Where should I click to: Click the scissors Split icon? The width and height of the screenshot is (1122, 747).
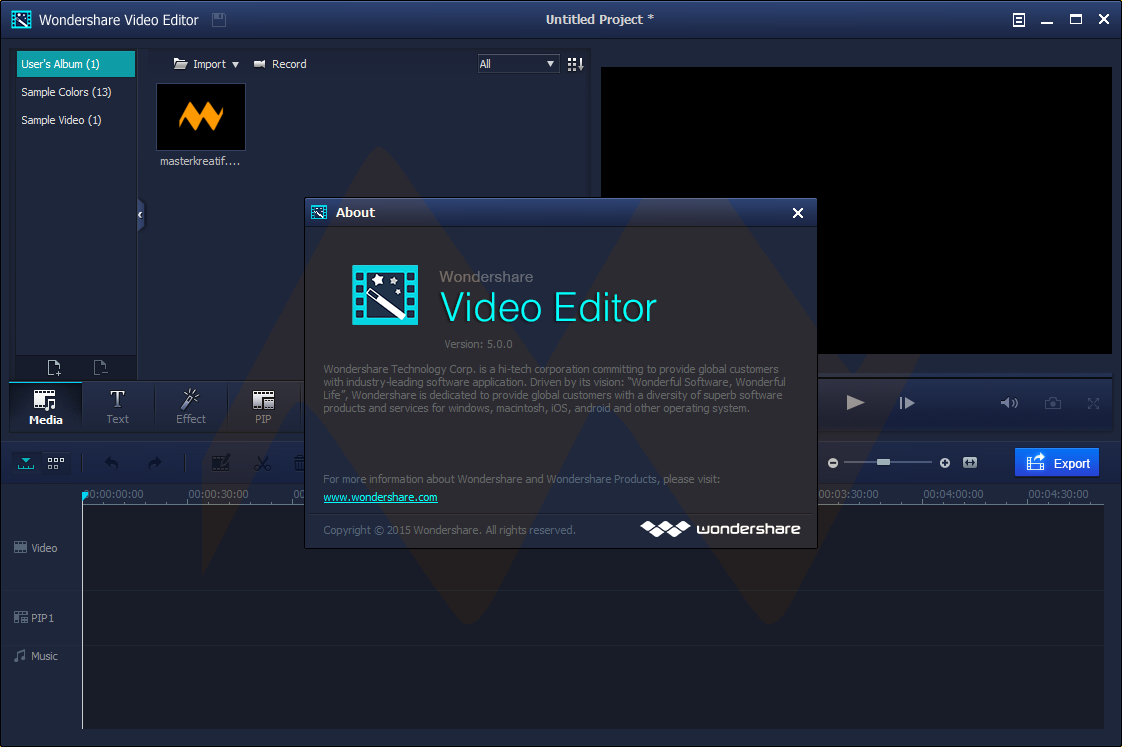click(x=263, y=463)
